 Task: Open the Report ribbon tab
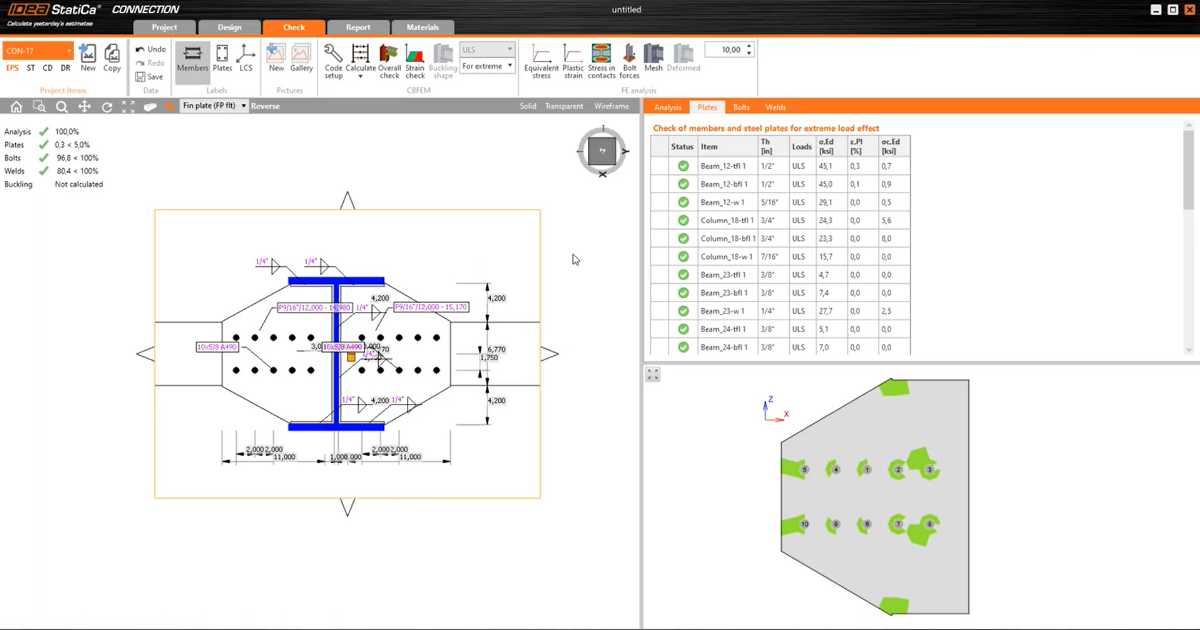pyautogui.click(x=358, y=27)
